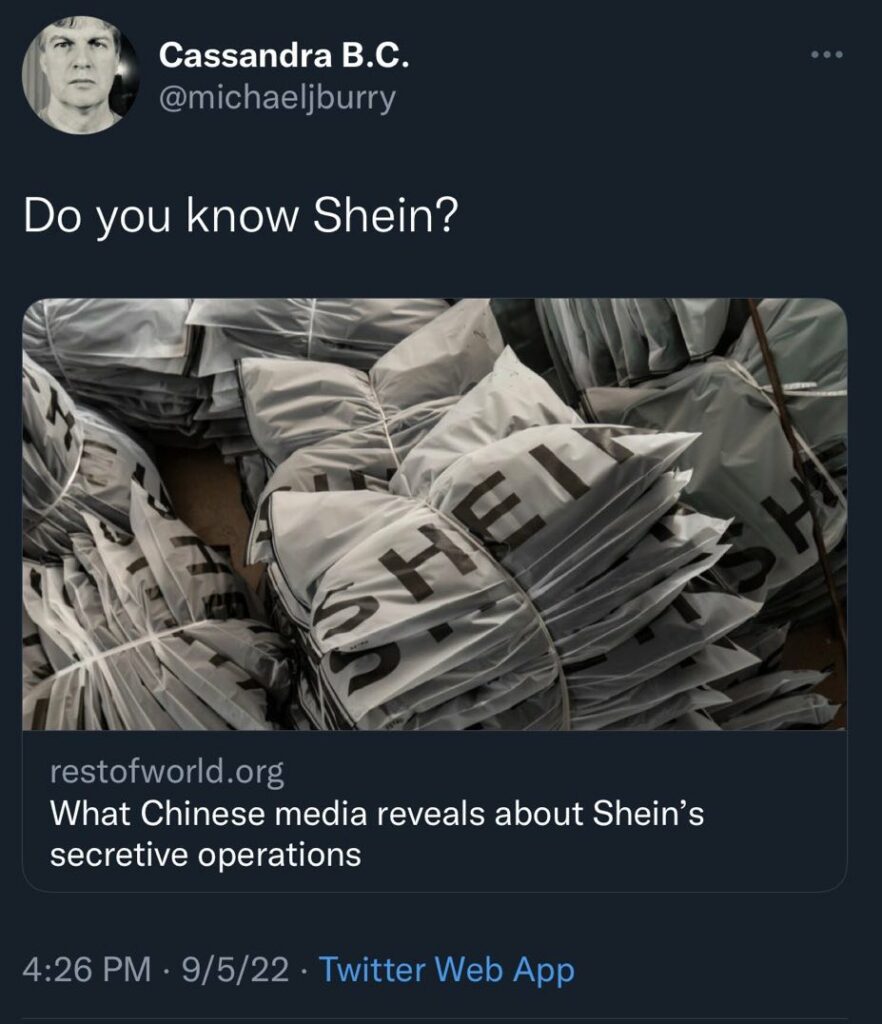Open the three-dot more options menu
Image resolution: width=882 pixels, height=1024 pixels.
coord(827,55)
